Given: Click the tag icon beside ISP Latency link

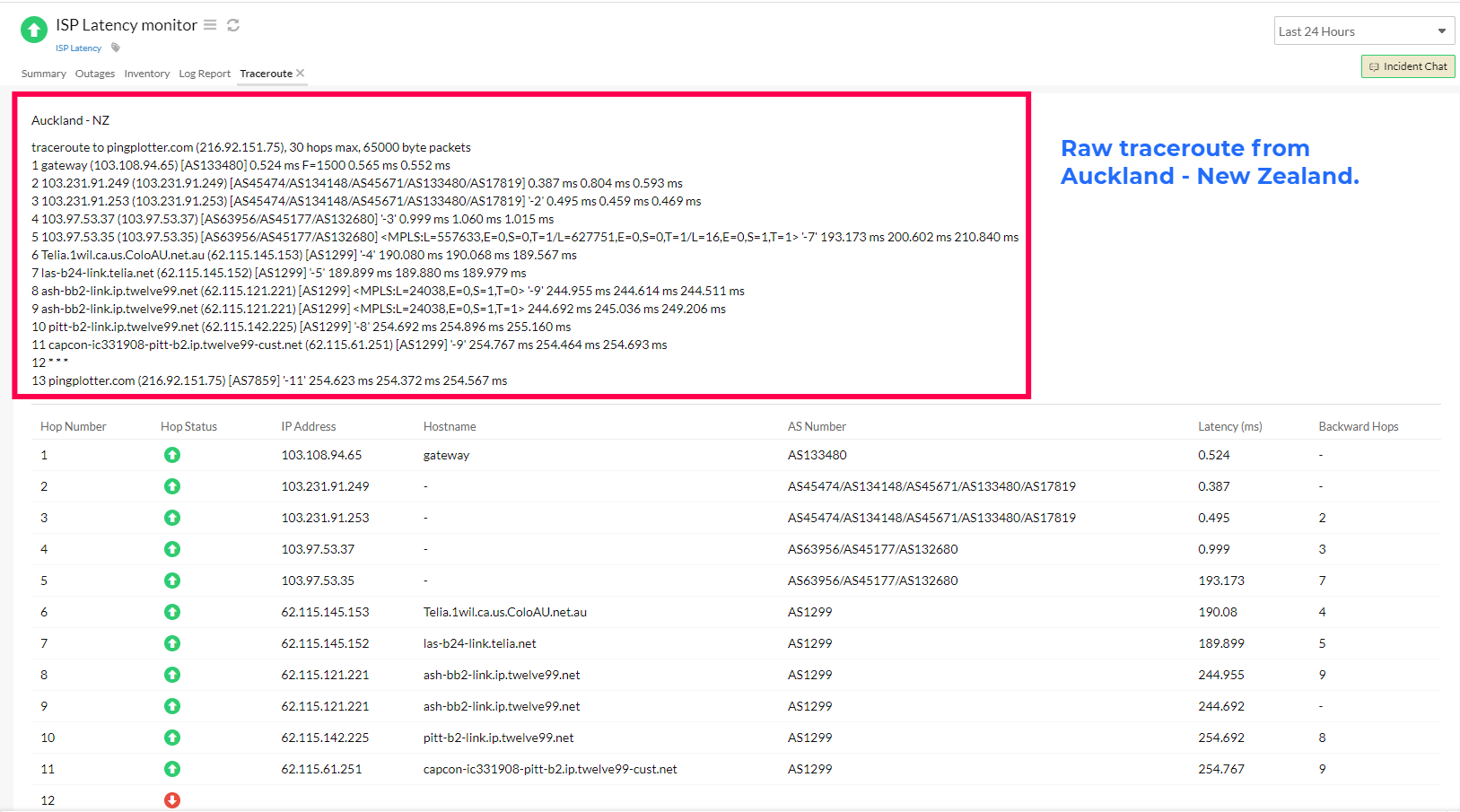Looking at the screenshot, I should pyautogui.click(x=115, y=48).
